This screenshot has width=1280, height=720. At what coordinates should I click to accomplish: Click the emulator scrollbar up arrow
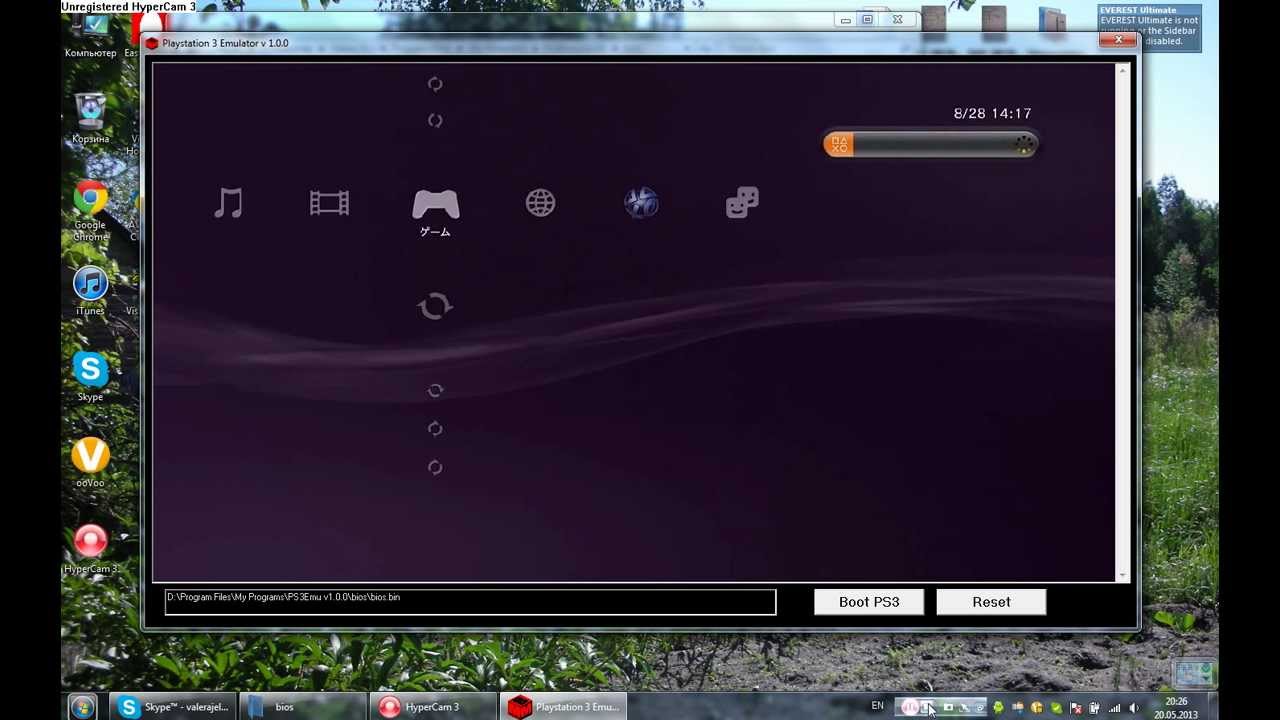(1123, 70)
